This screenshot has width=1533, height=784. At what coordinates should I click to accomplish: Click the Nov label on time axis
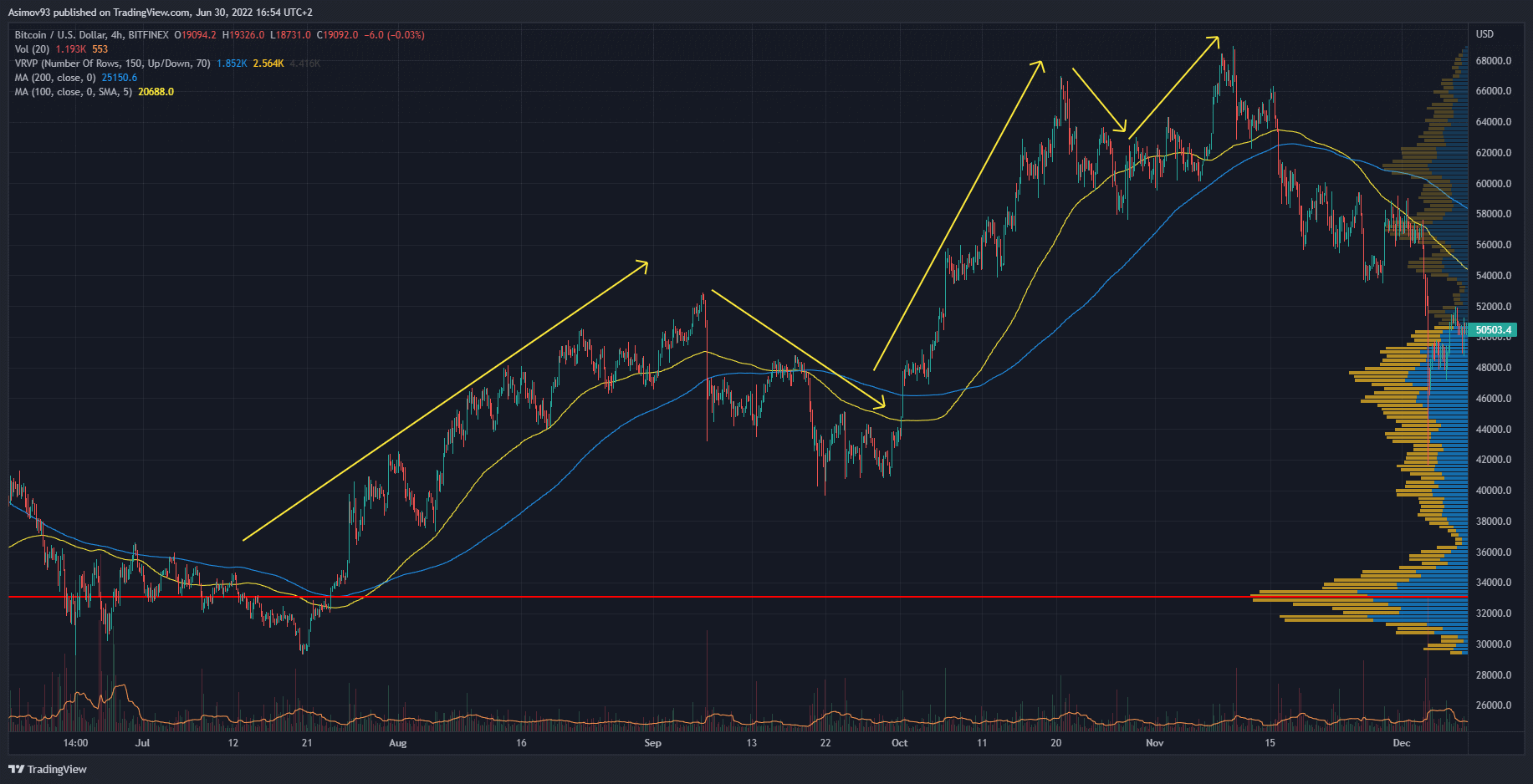click(1154, 743)
